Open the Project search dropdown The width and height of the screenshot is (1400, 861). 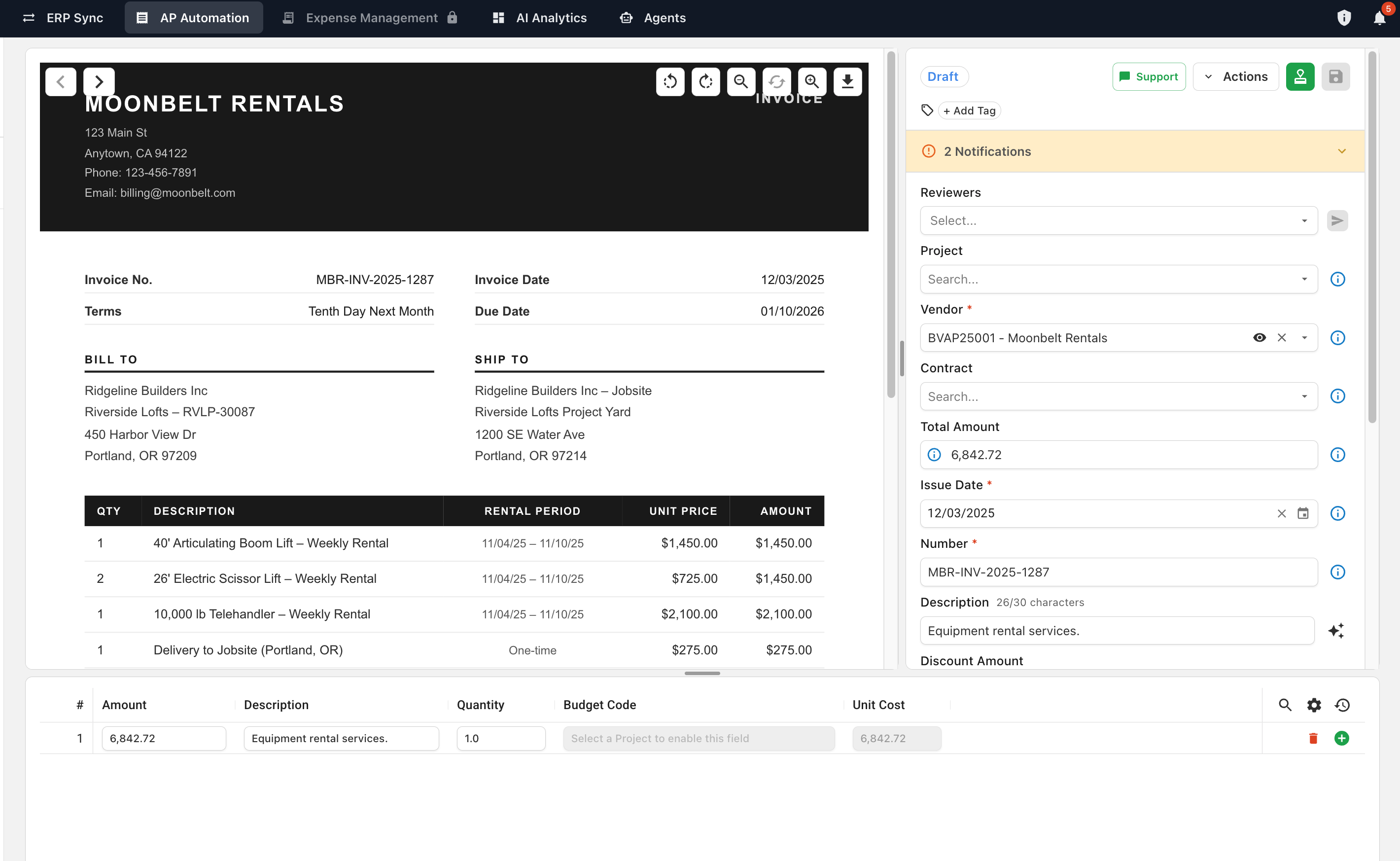pyautogui.click(x=1119, y=280)
